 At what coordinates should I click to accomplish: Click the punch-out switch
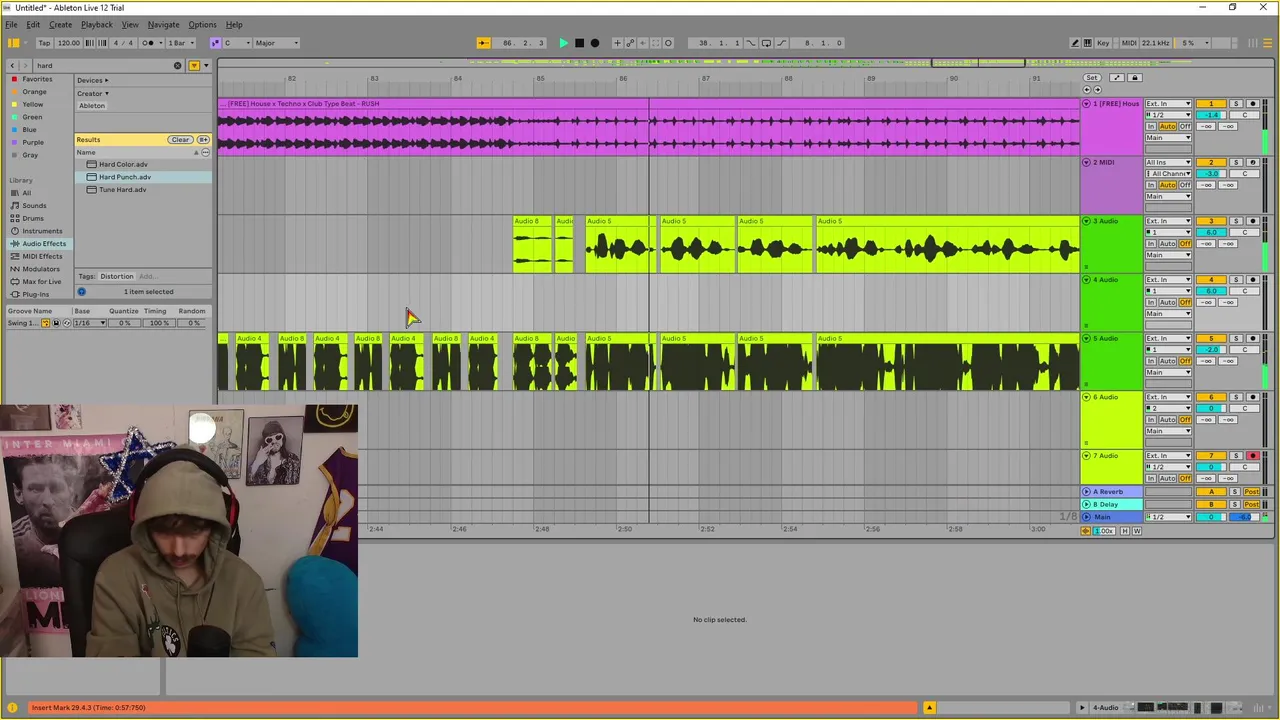click(x=782, y=43)
